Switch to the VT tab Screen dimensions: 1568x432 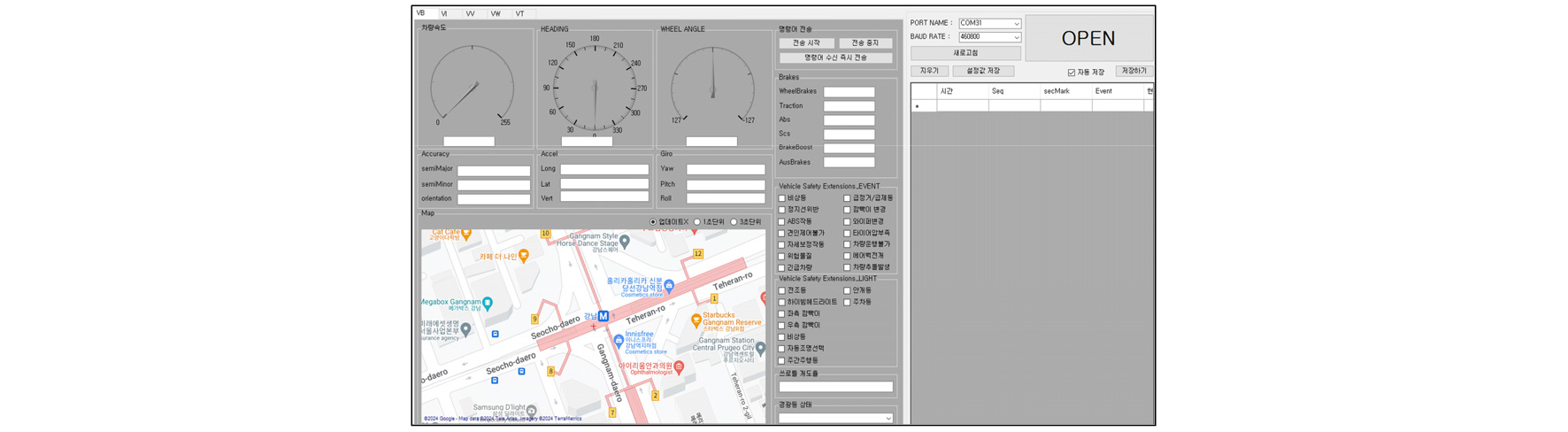point(519,14)
